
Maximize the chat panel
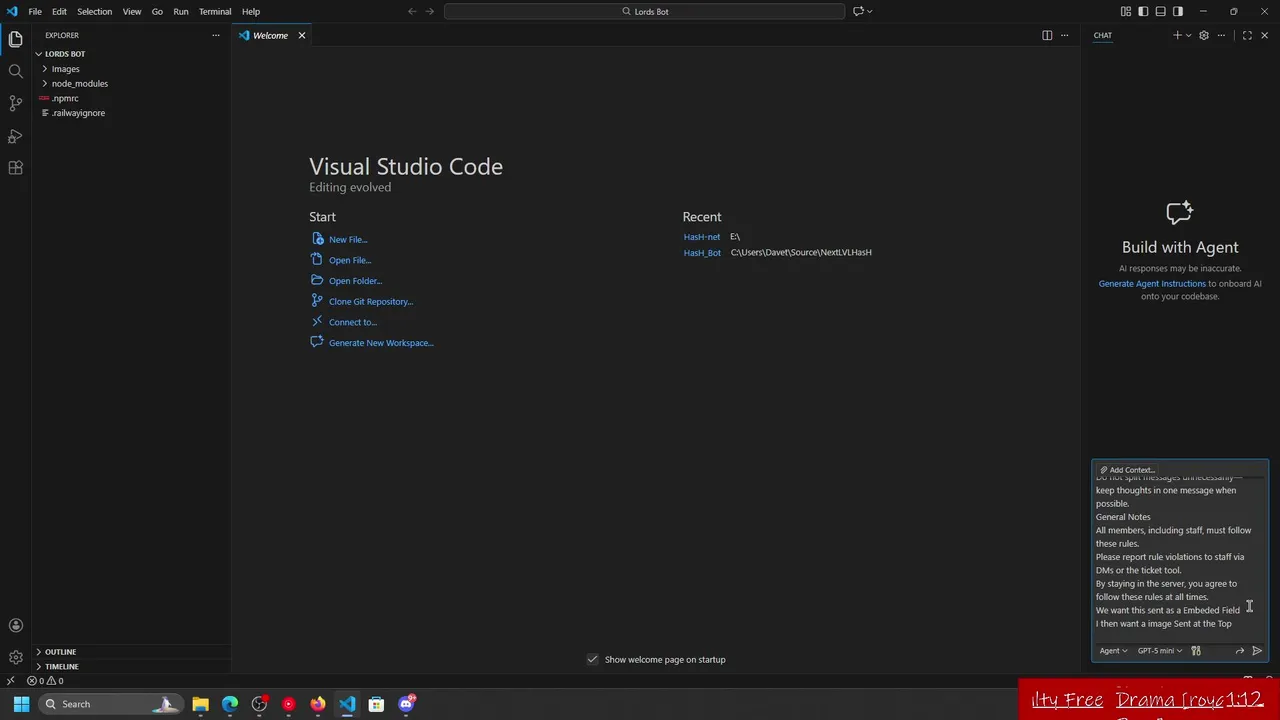point(1247,35)
